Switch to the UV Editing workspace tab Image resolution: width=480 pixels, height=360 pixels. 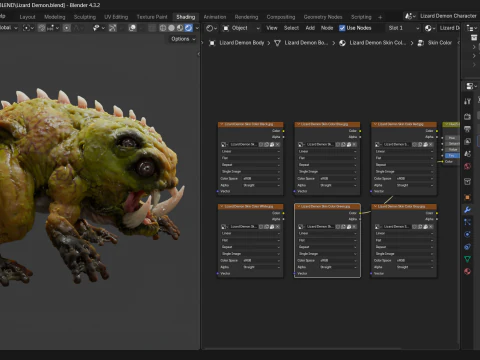(x=116, y=17)
